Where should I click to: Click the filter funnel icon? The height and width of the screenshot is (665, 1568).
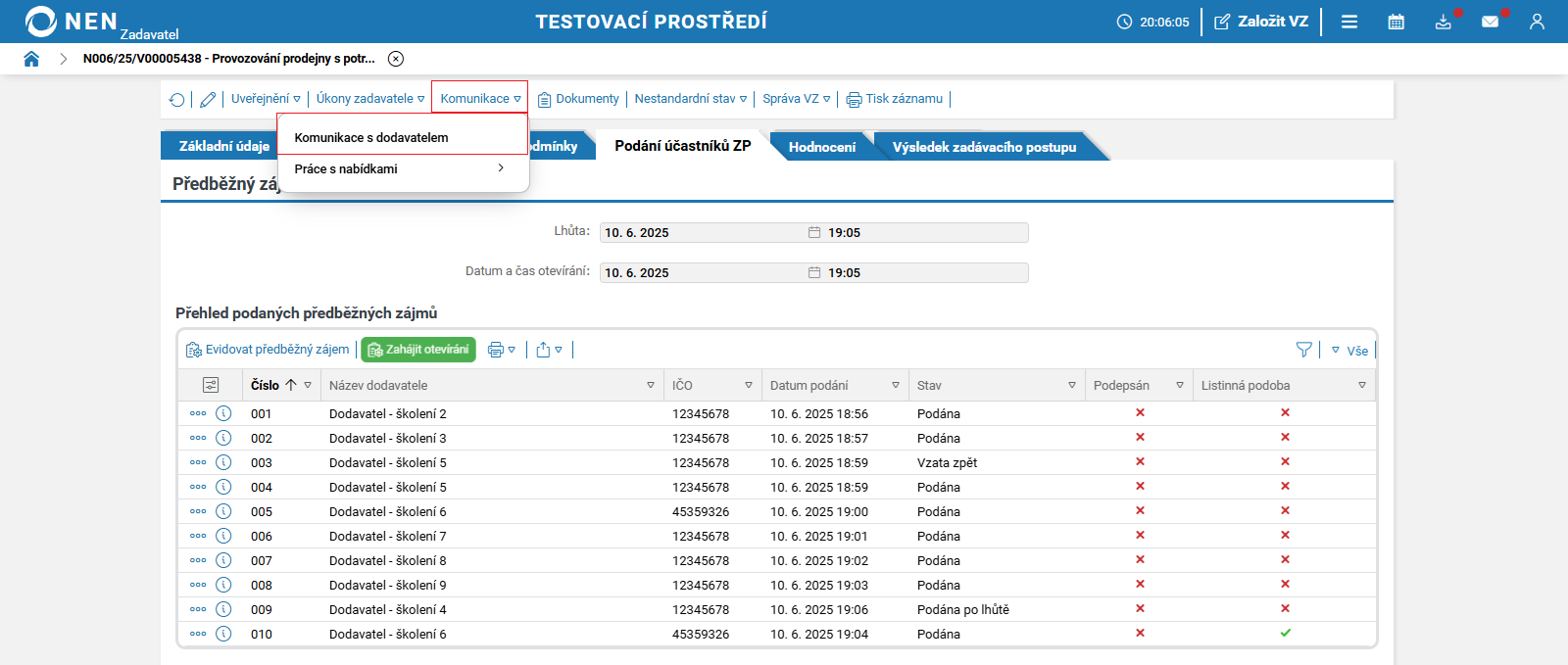click(1303, 350)
